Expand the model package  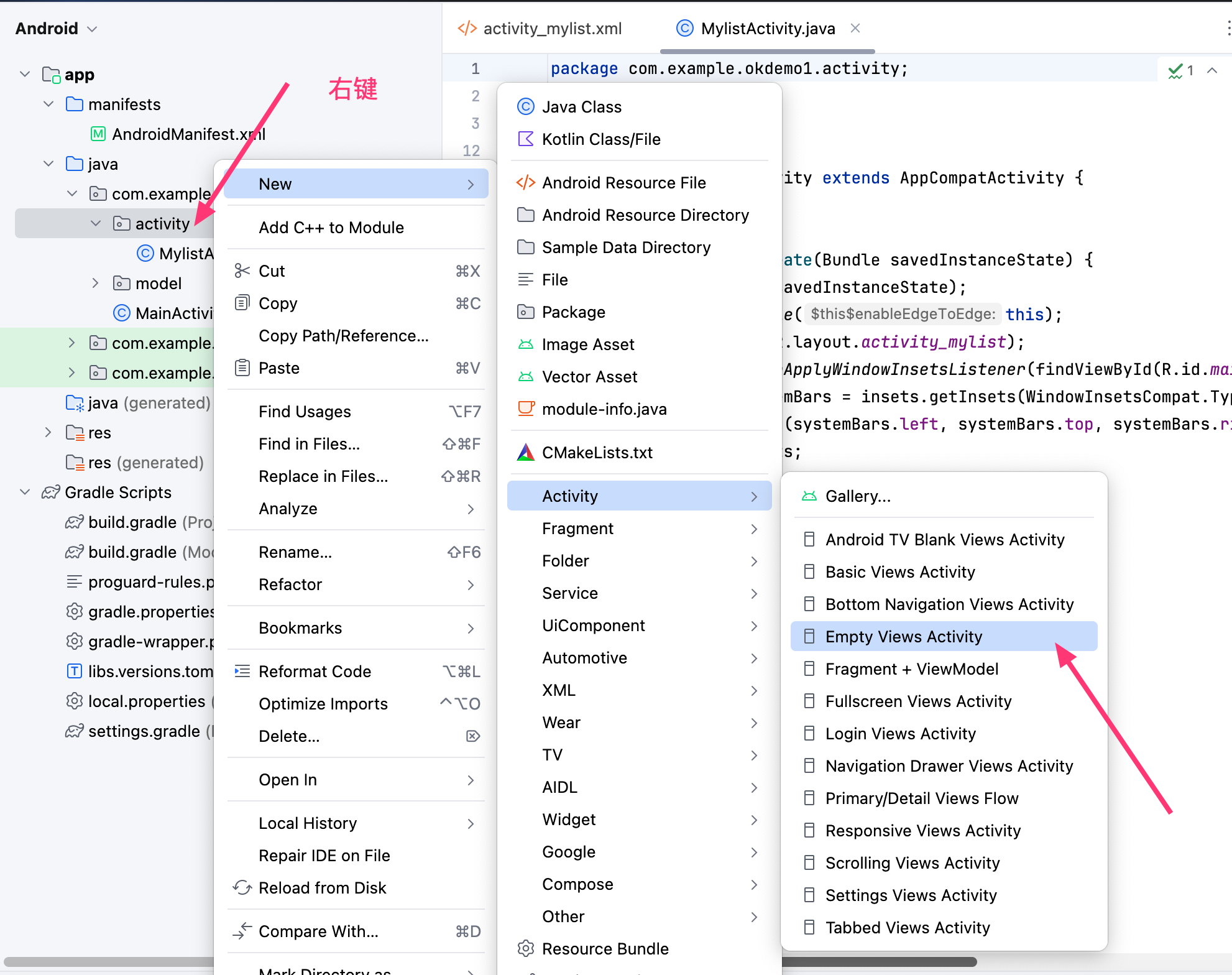95,284
